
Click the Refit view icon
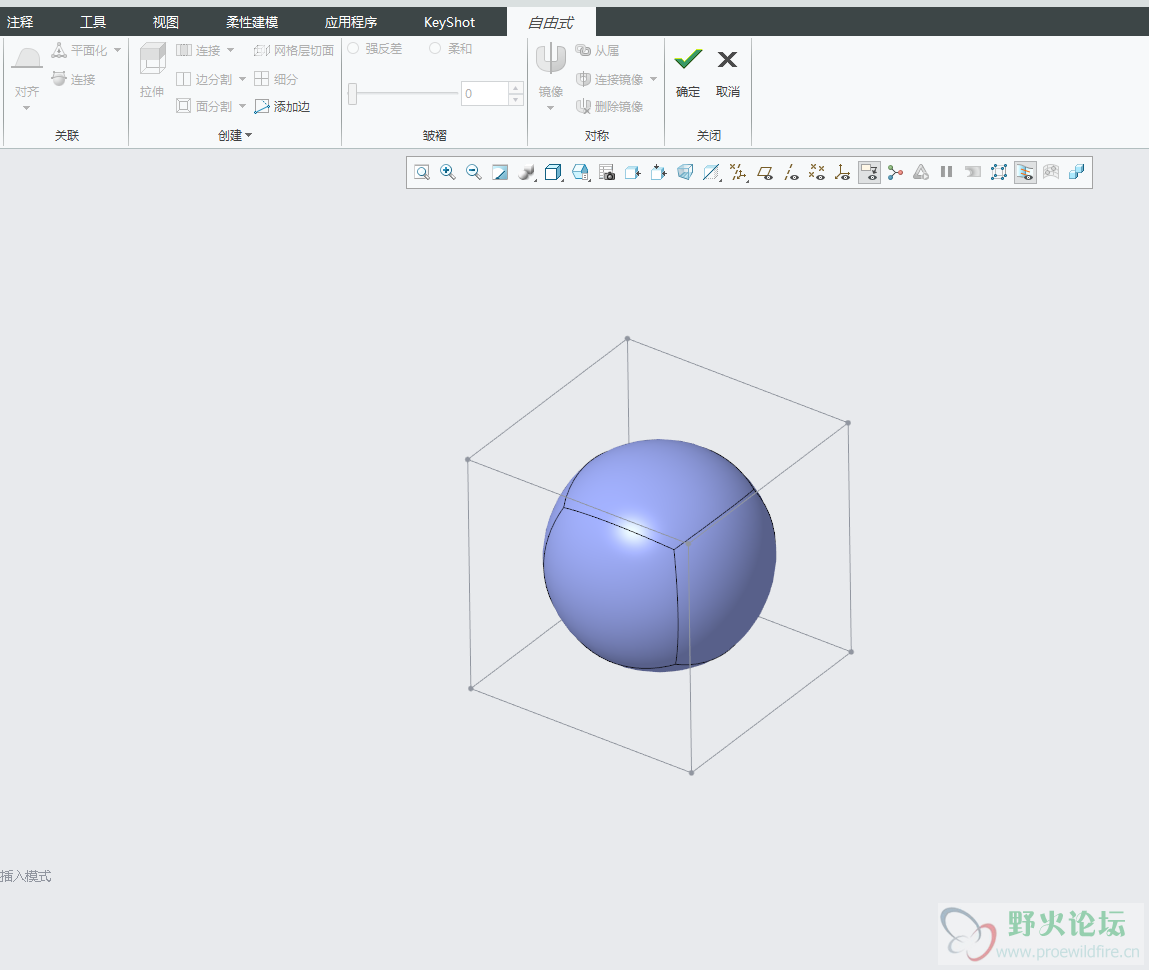(x=422, y=173)
